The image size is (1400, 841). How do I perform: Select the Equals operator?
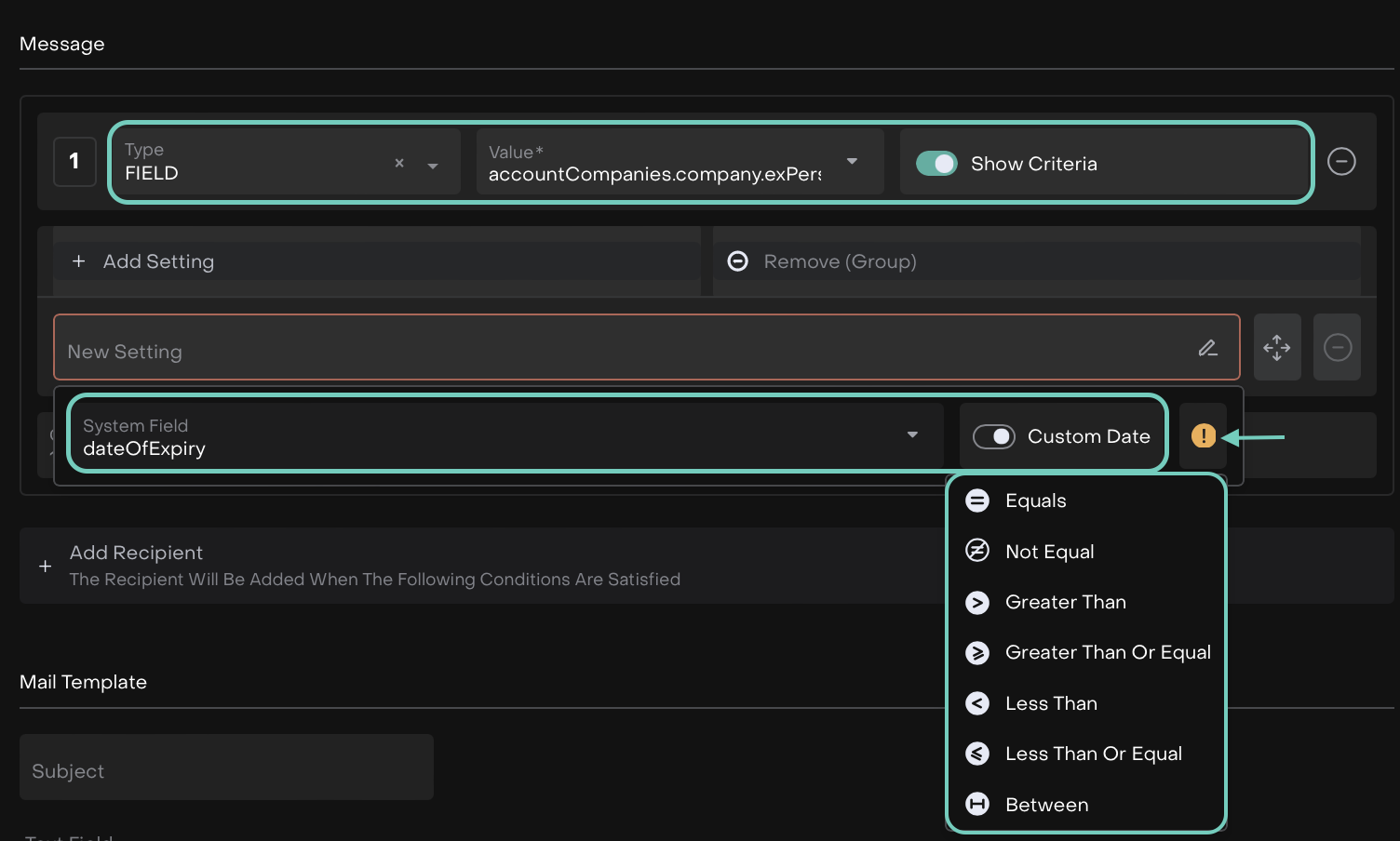1035,501
